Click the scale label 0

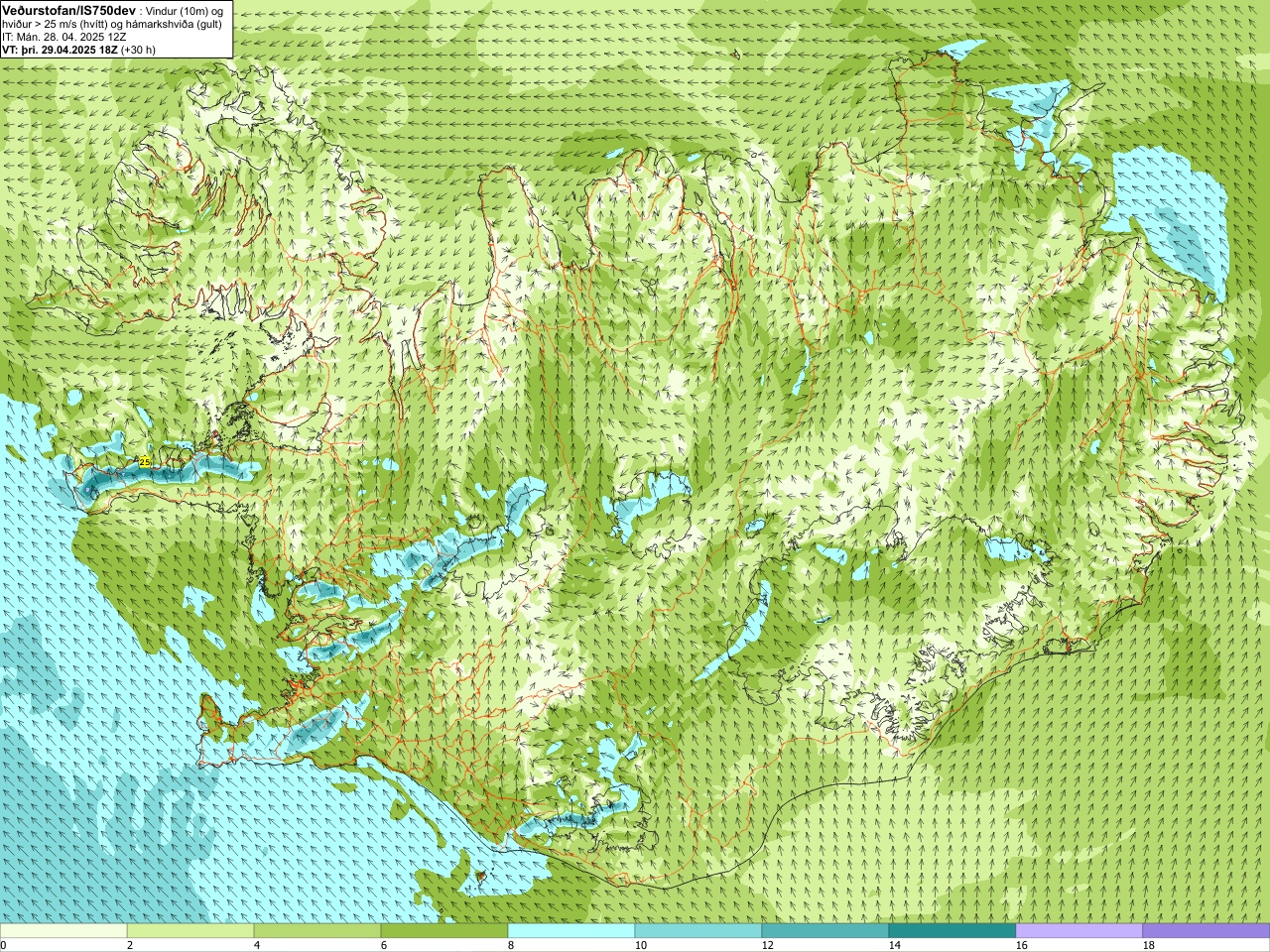4,946
